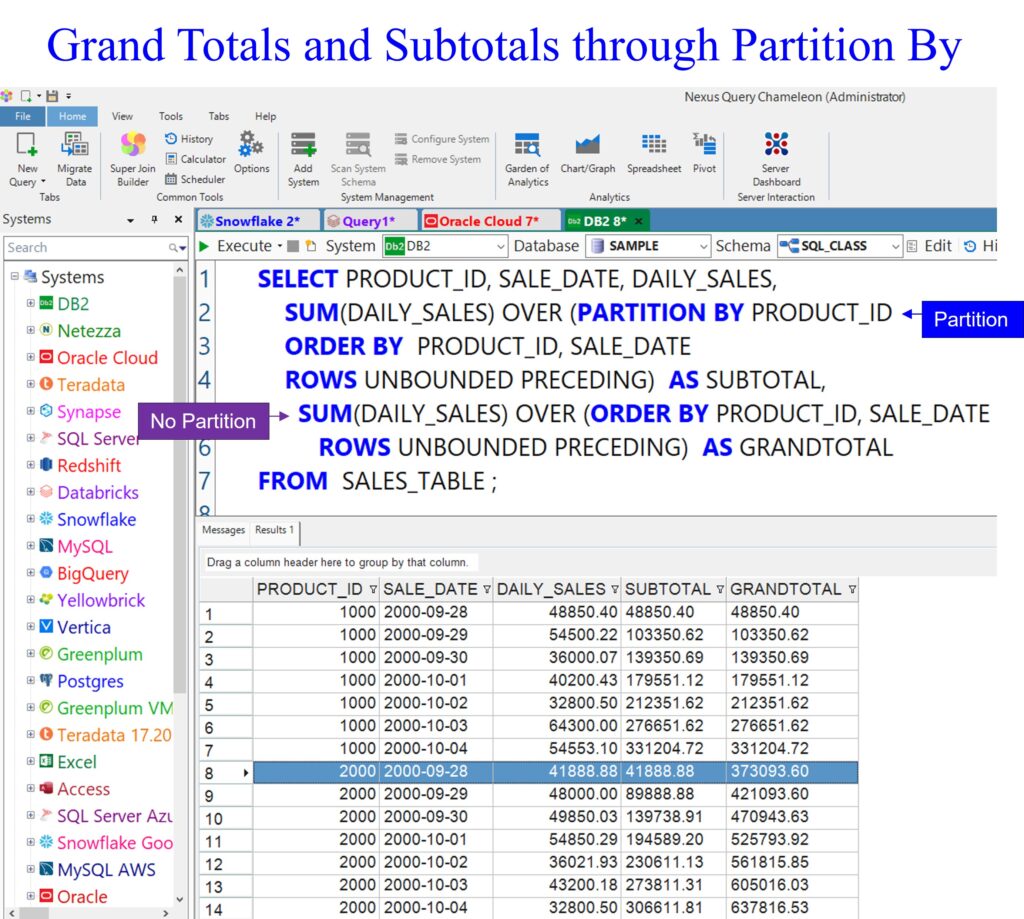
Task: Open the Schema SQL_CLASS dropdown
Action: coord(895,246)
